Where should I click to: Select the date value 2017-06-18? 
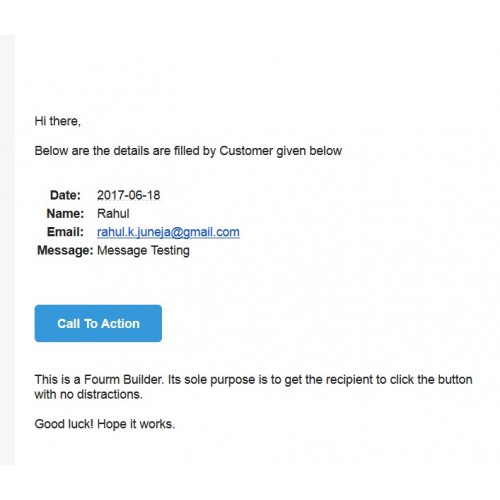coord(128,195)
